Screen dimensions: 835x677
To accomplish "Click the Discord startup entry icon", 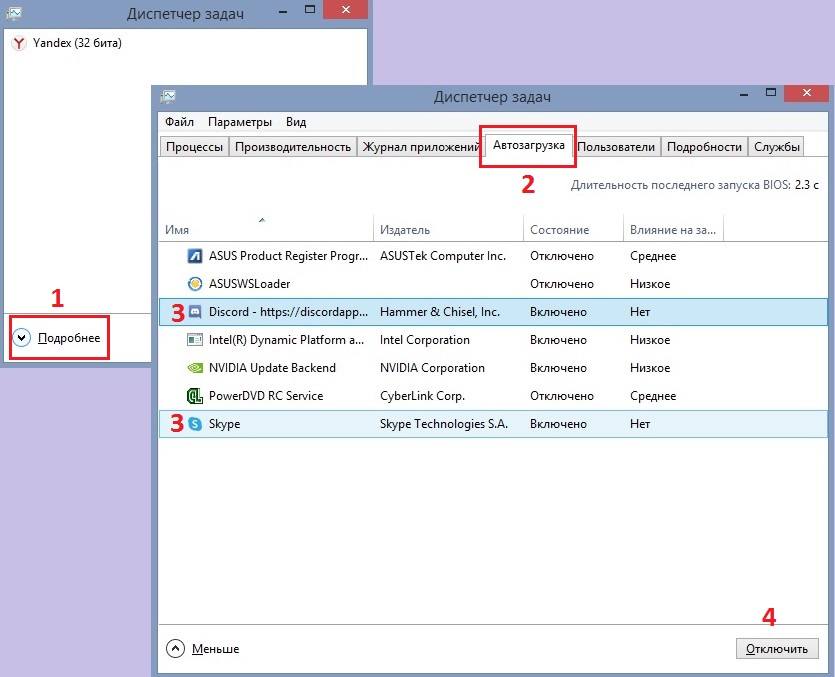I will (195, 312).
